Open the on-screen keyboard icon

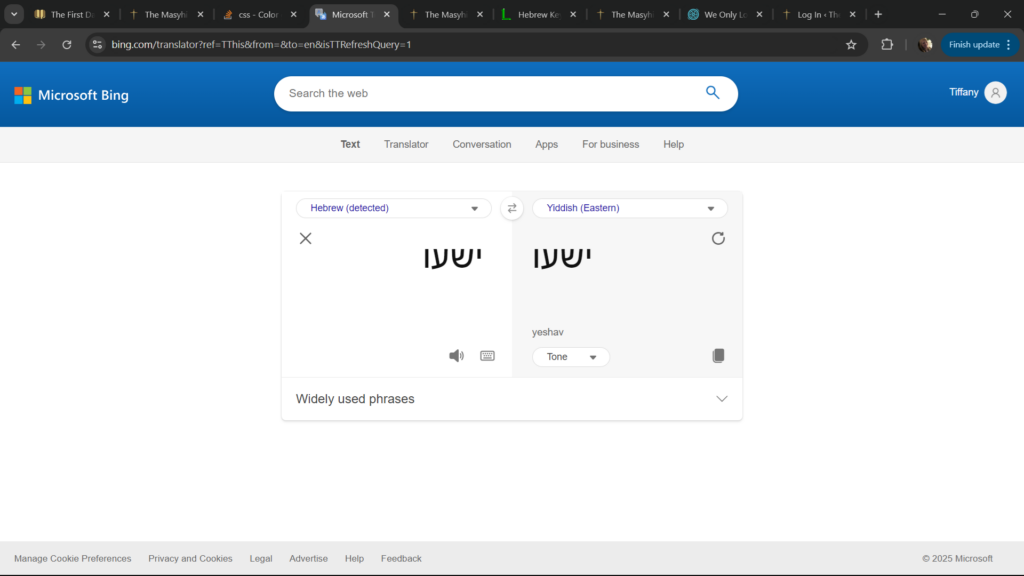pyautogui.click(x=487, y=356)
